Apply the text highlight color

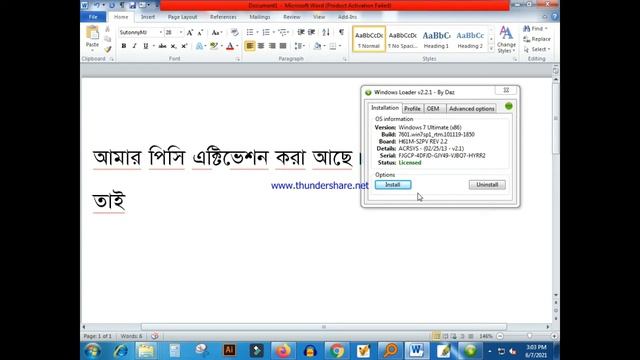click(x=213, y=46)
